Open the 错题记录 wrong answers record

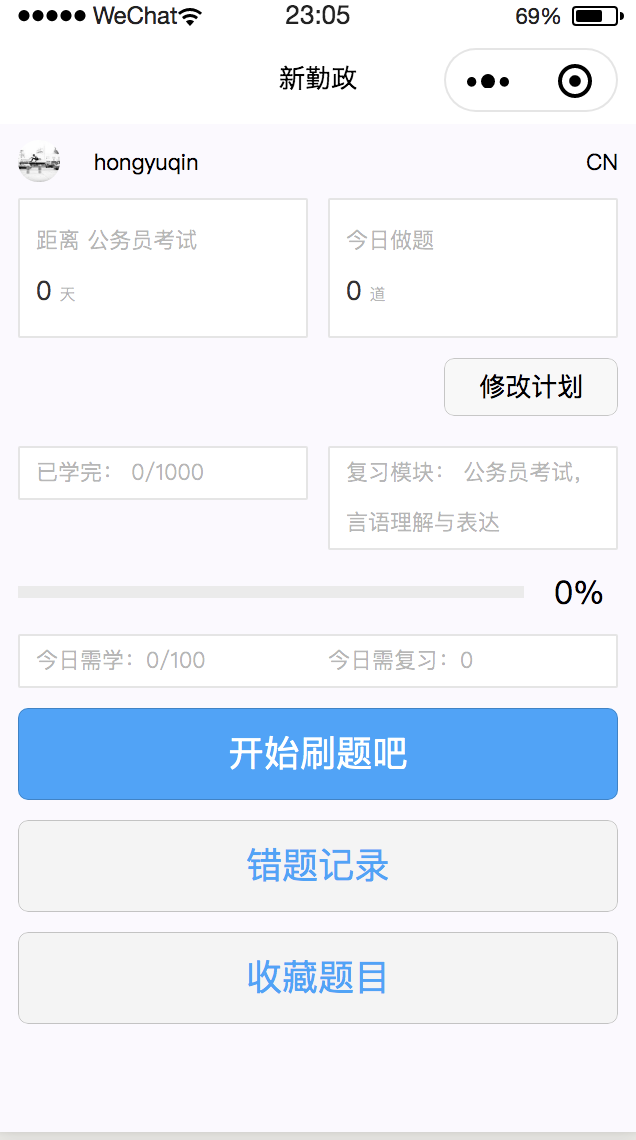pos(318,866)
